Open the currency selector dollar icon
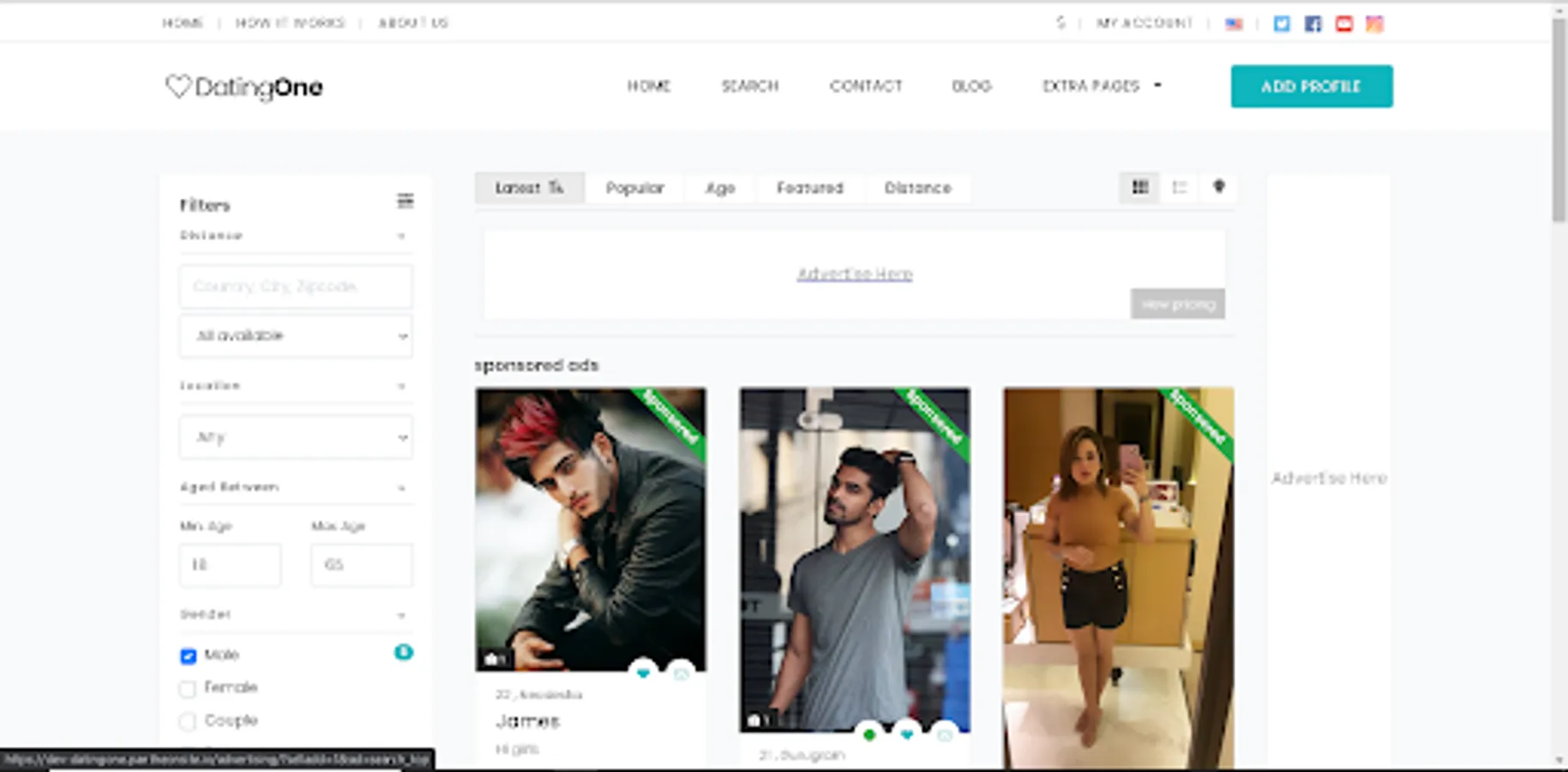The image size is (1568, 772). [1060, 23]
